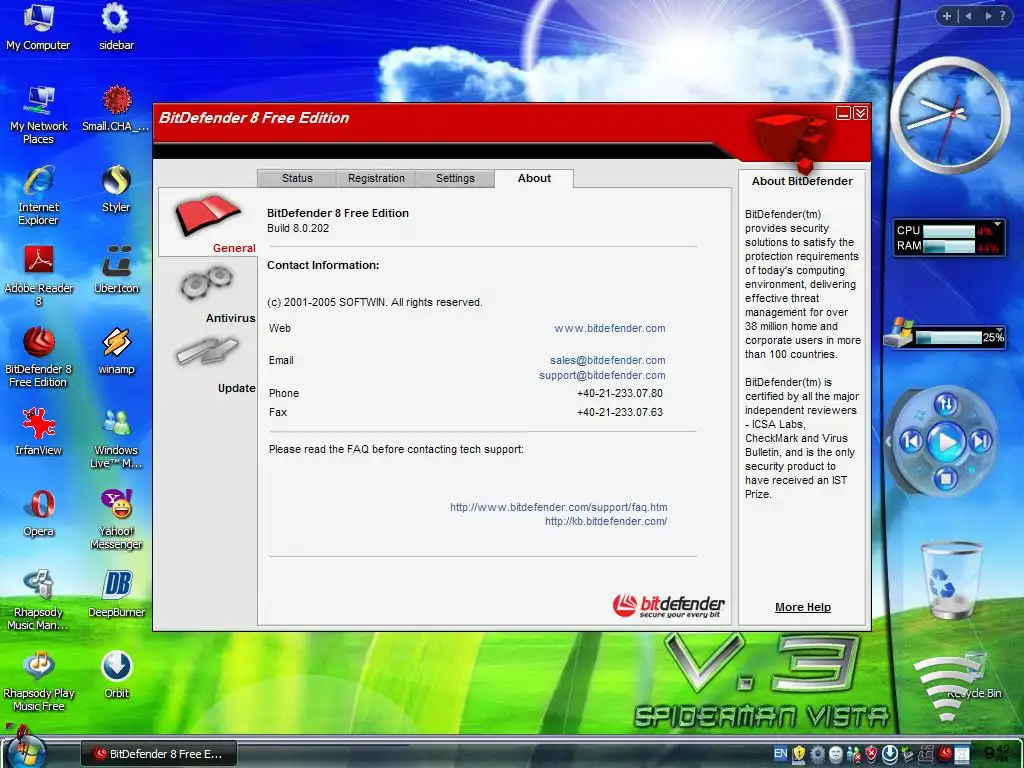
Task: Switch to the Status tab
Action: click(x=297, y=178)
